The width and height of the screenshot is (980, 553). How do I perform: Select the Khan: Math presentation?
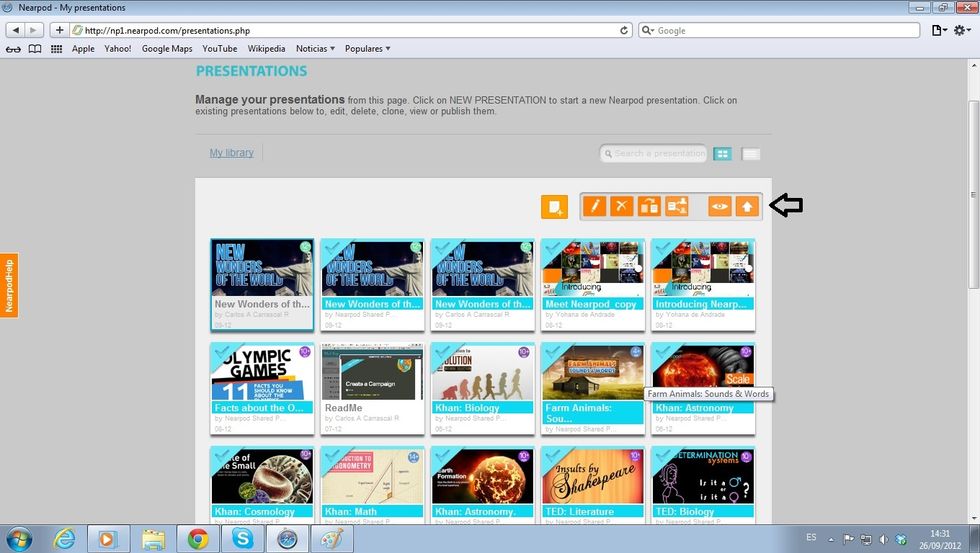point(372,485)
